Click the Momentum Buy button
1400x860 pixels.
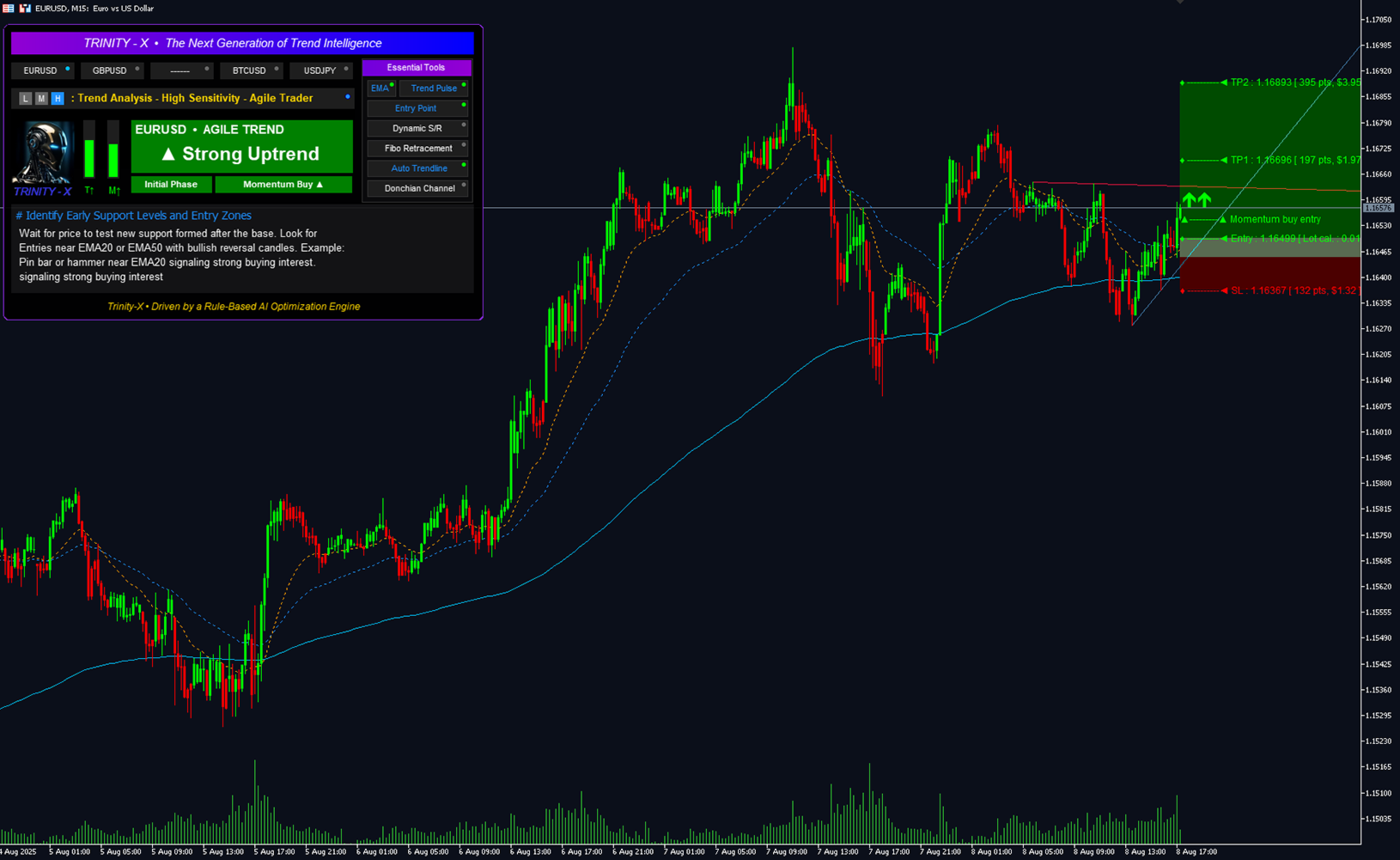tap(283, 184)
